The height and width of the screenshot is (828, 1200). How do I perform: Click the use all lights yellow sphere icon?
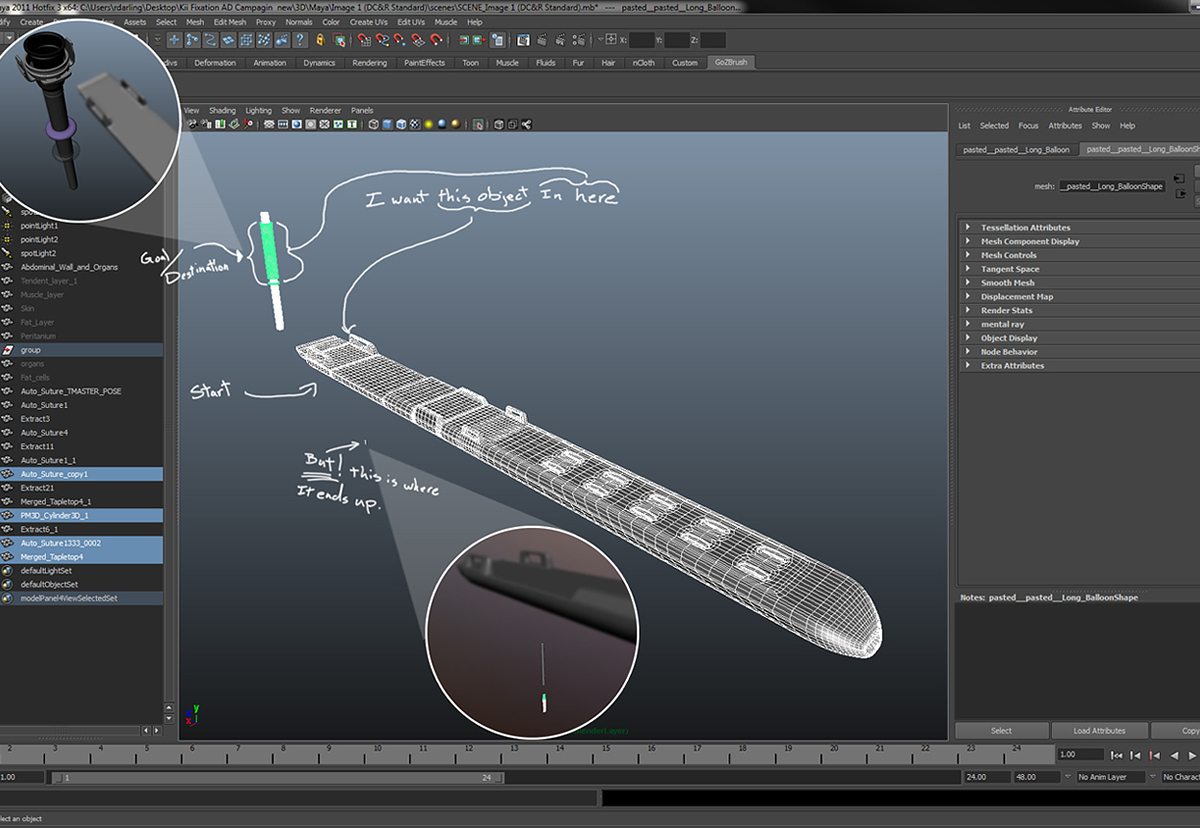click(x=428, y=124)
